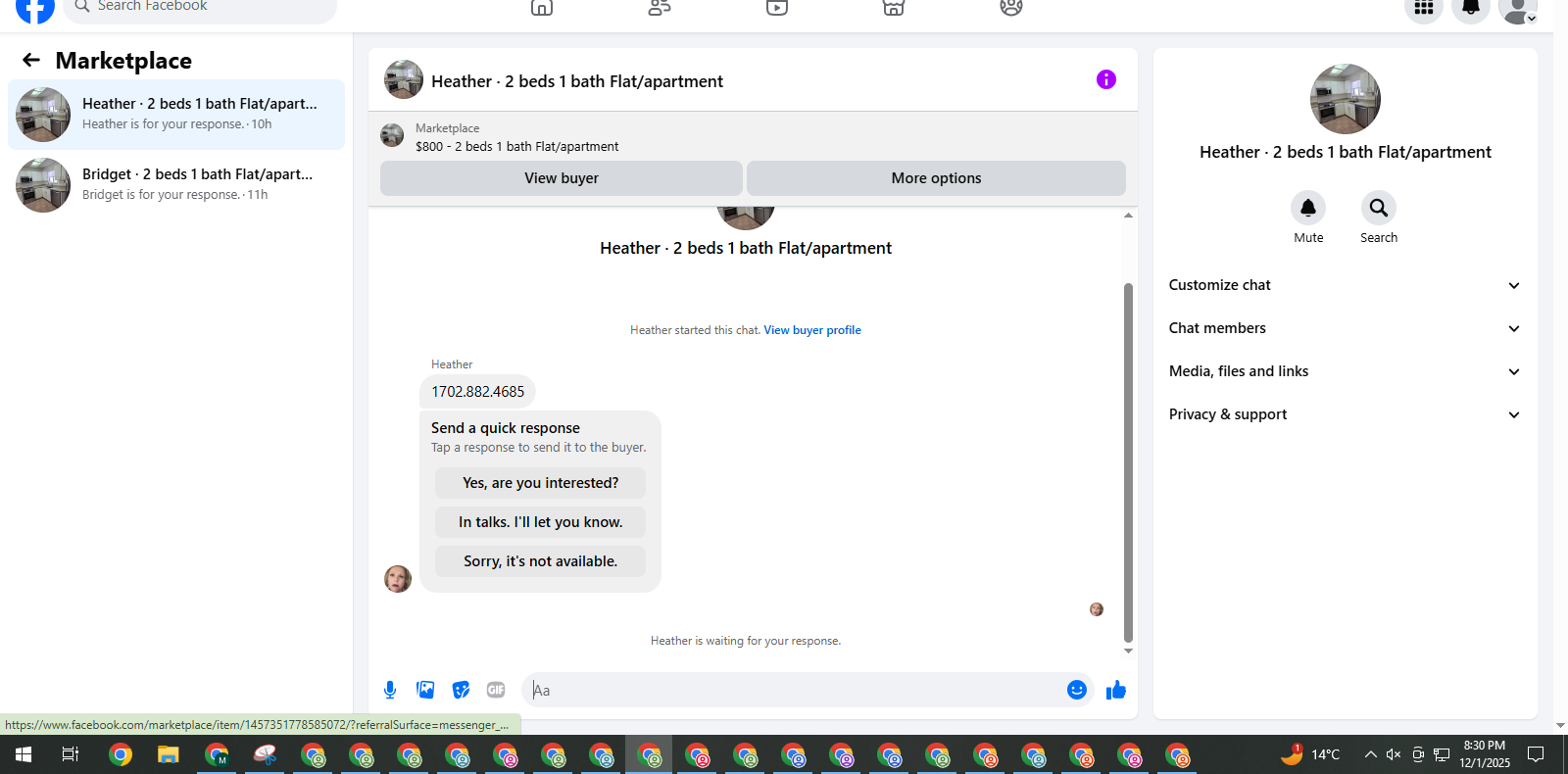Screen dimensions: 1568x774
Task: Expand the Chat members section
Action: pos(1346,328)
